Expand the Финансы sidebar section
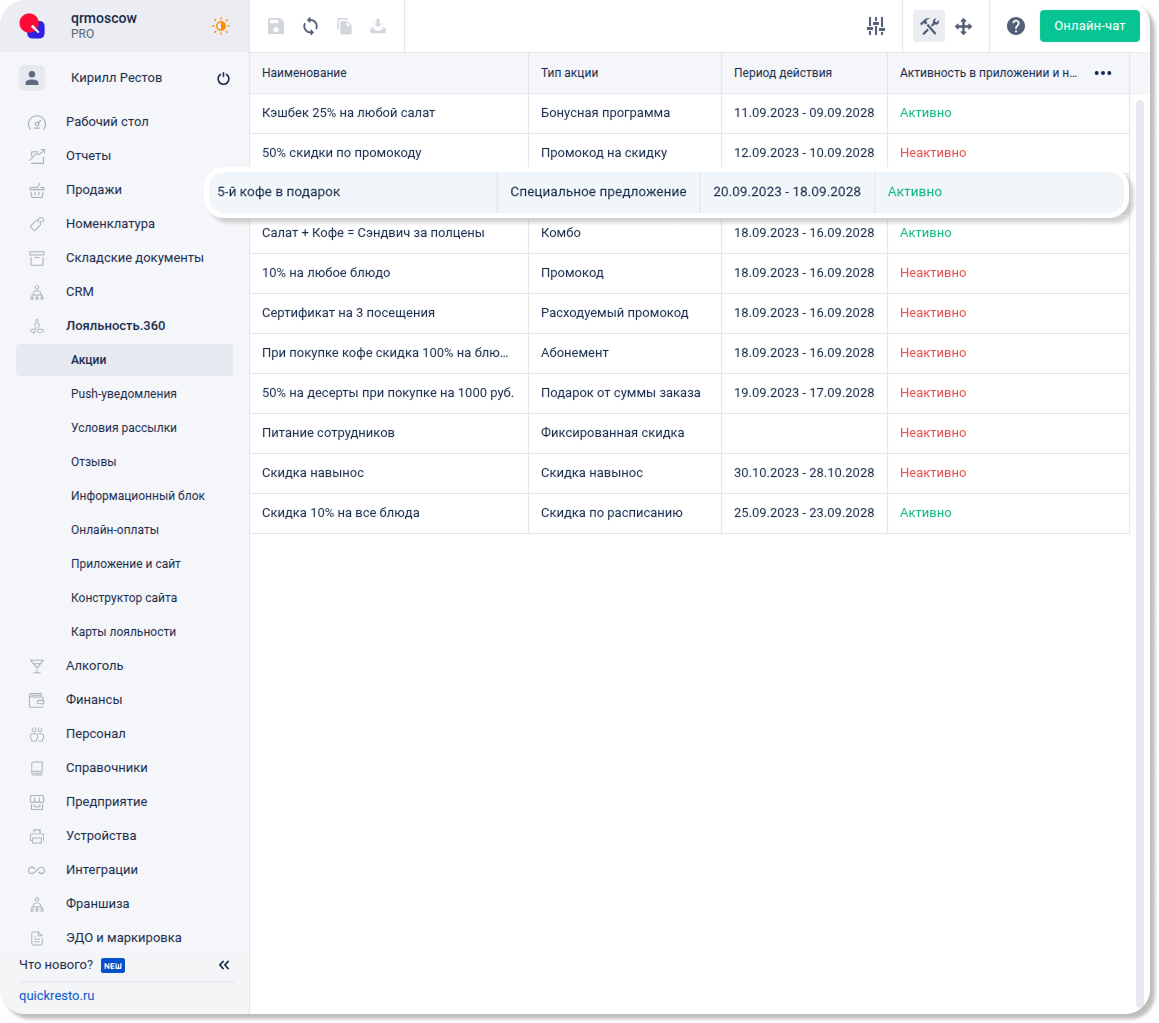 coord(94,700)
